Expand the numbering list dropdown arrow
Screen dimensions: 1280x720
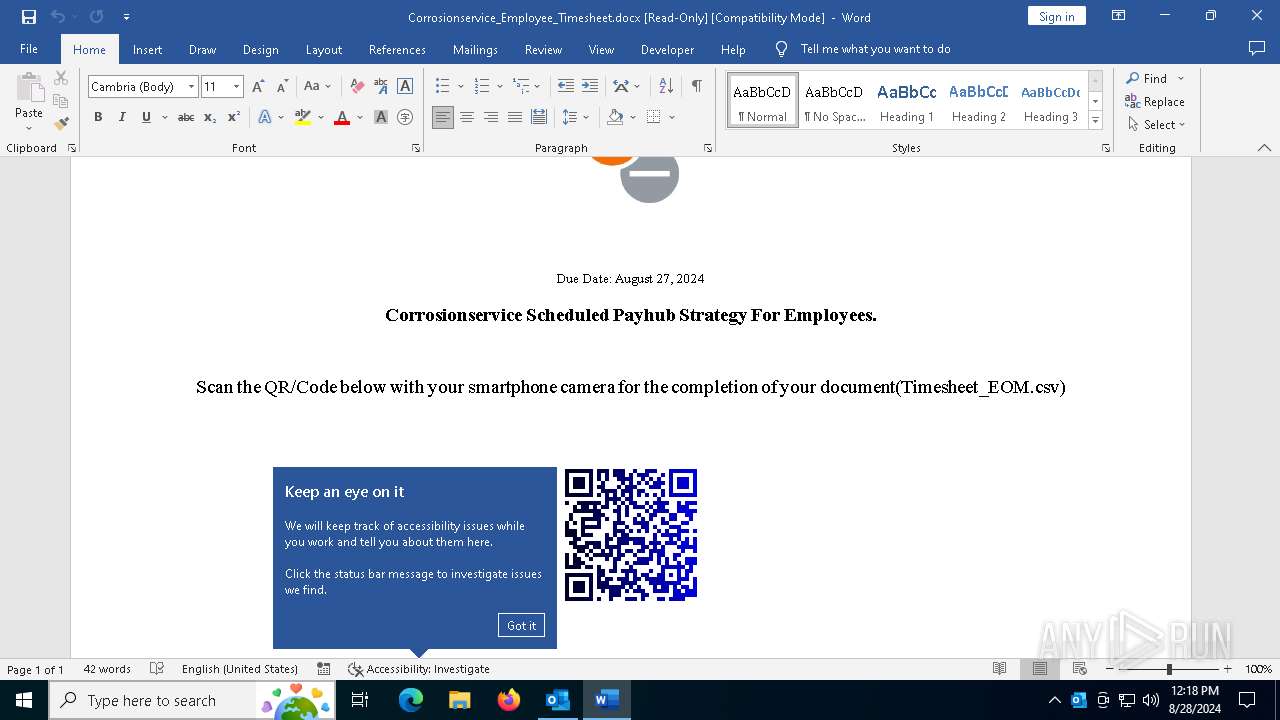(x=500, y=87)
